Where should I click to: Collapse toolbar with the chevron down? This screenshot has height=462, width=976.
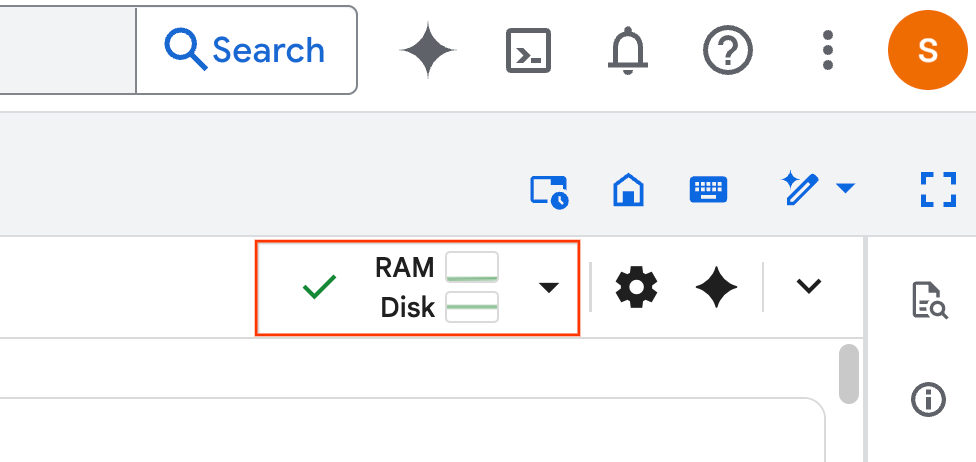coord(808,287)
